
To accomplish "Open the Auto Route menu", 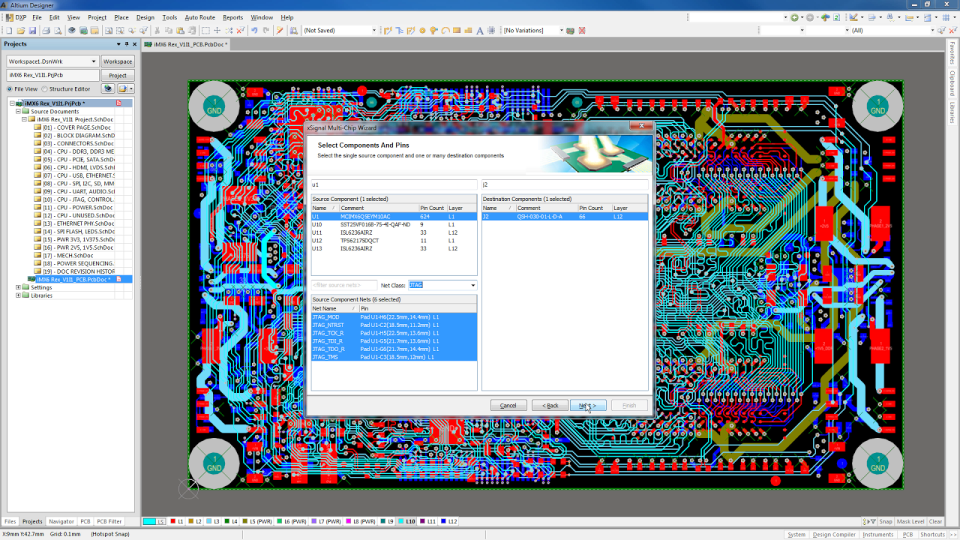I will [x=200, y=17].
